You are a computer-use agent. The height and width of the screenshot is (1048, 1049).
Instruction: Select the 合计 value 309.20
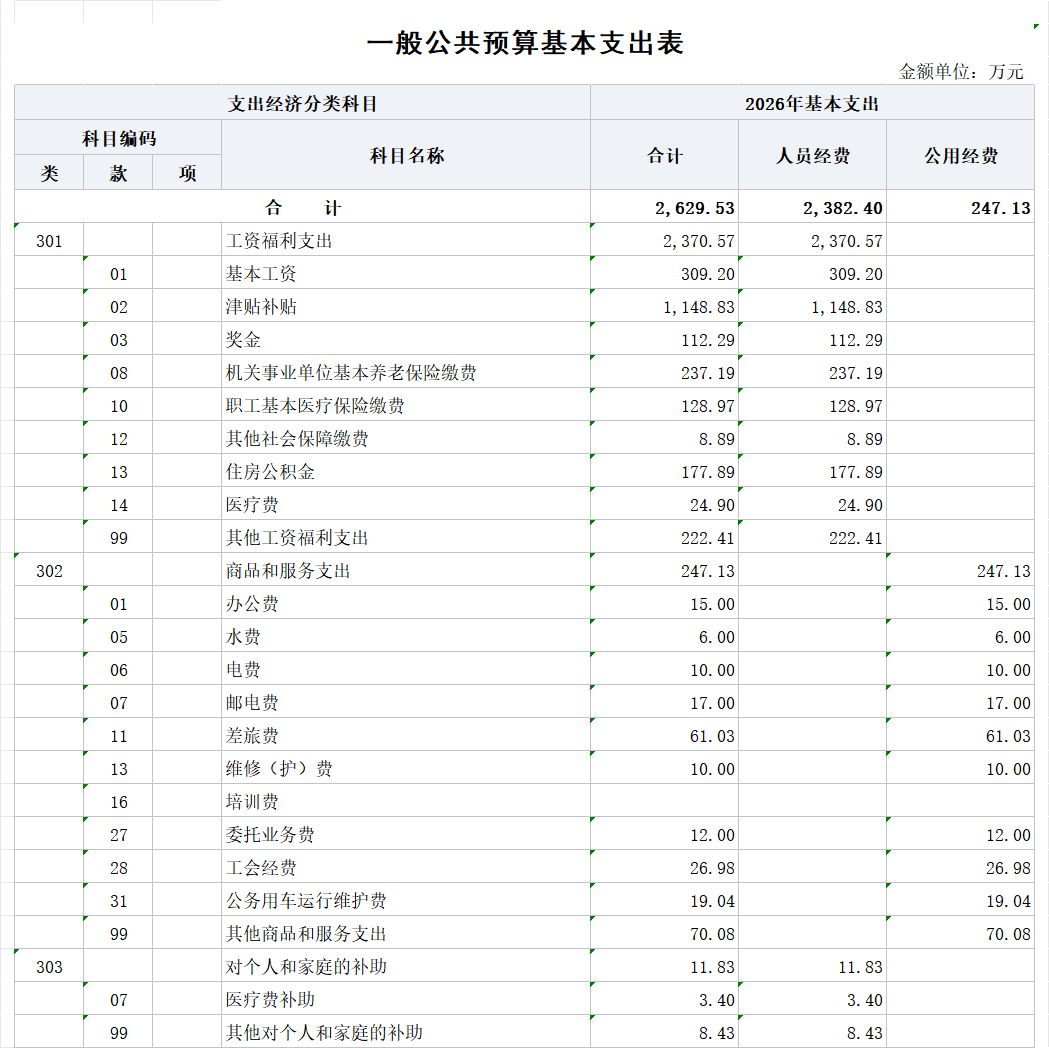(664, 273)
